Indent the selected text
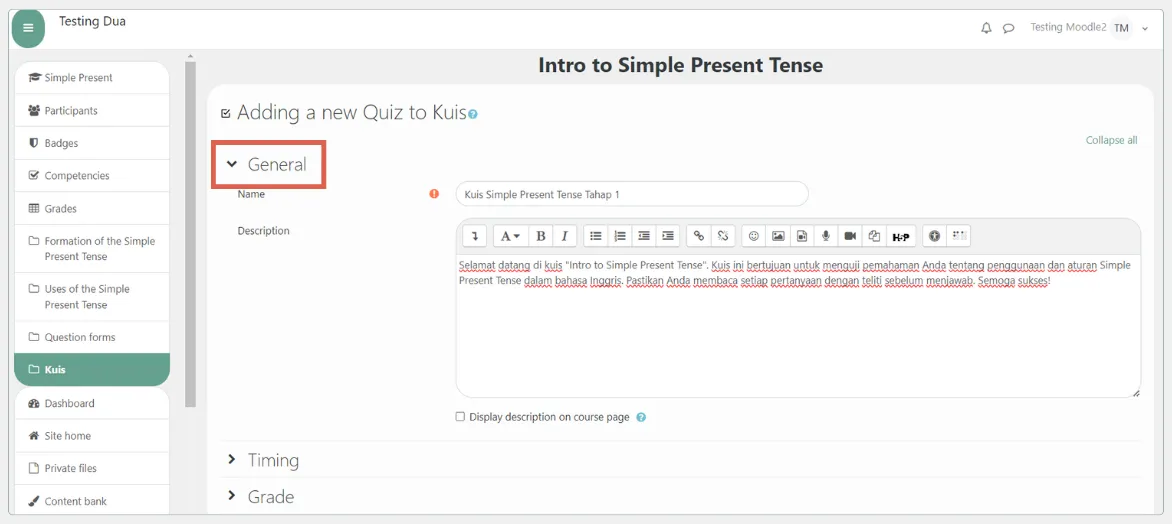Image resolution: width=1172 pixels, height=524 pixels. tap(667, 236)
